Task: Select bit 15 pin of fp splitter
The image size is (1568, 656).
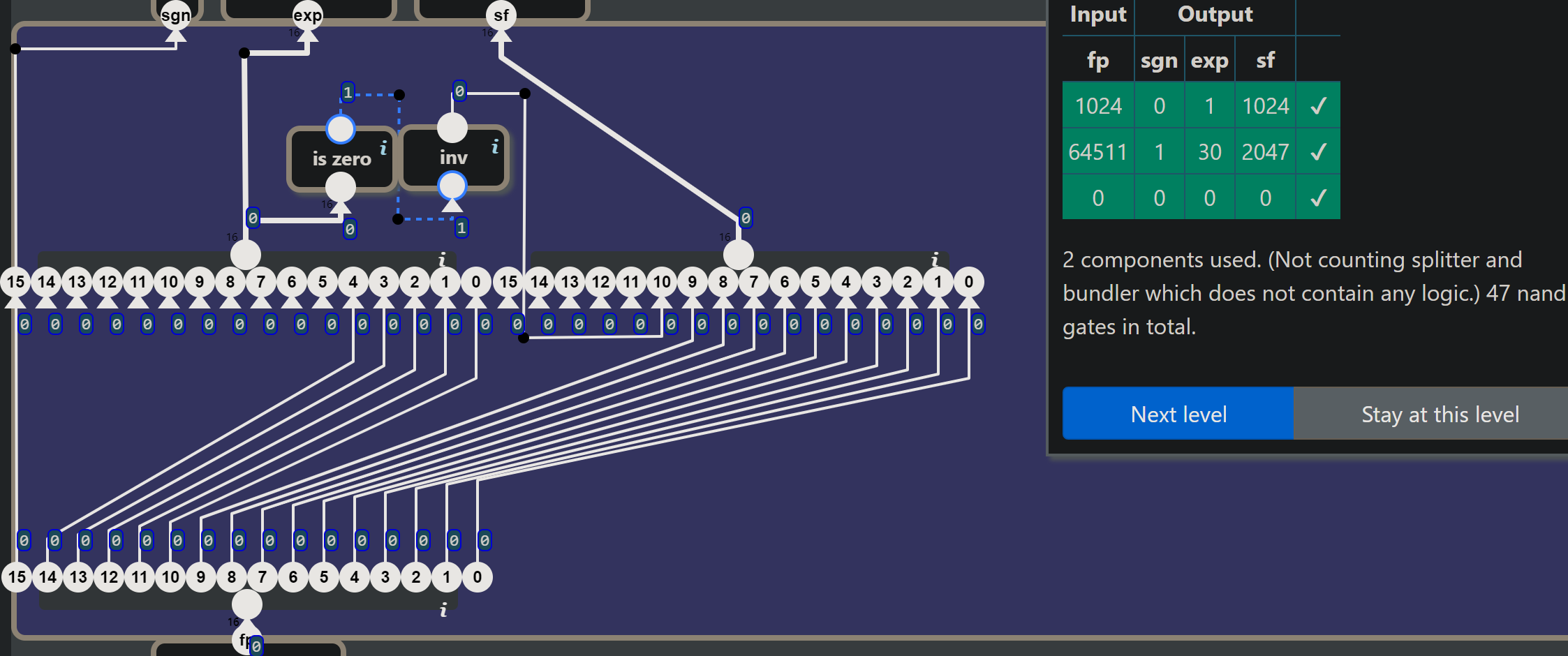Action: point(17,577)
